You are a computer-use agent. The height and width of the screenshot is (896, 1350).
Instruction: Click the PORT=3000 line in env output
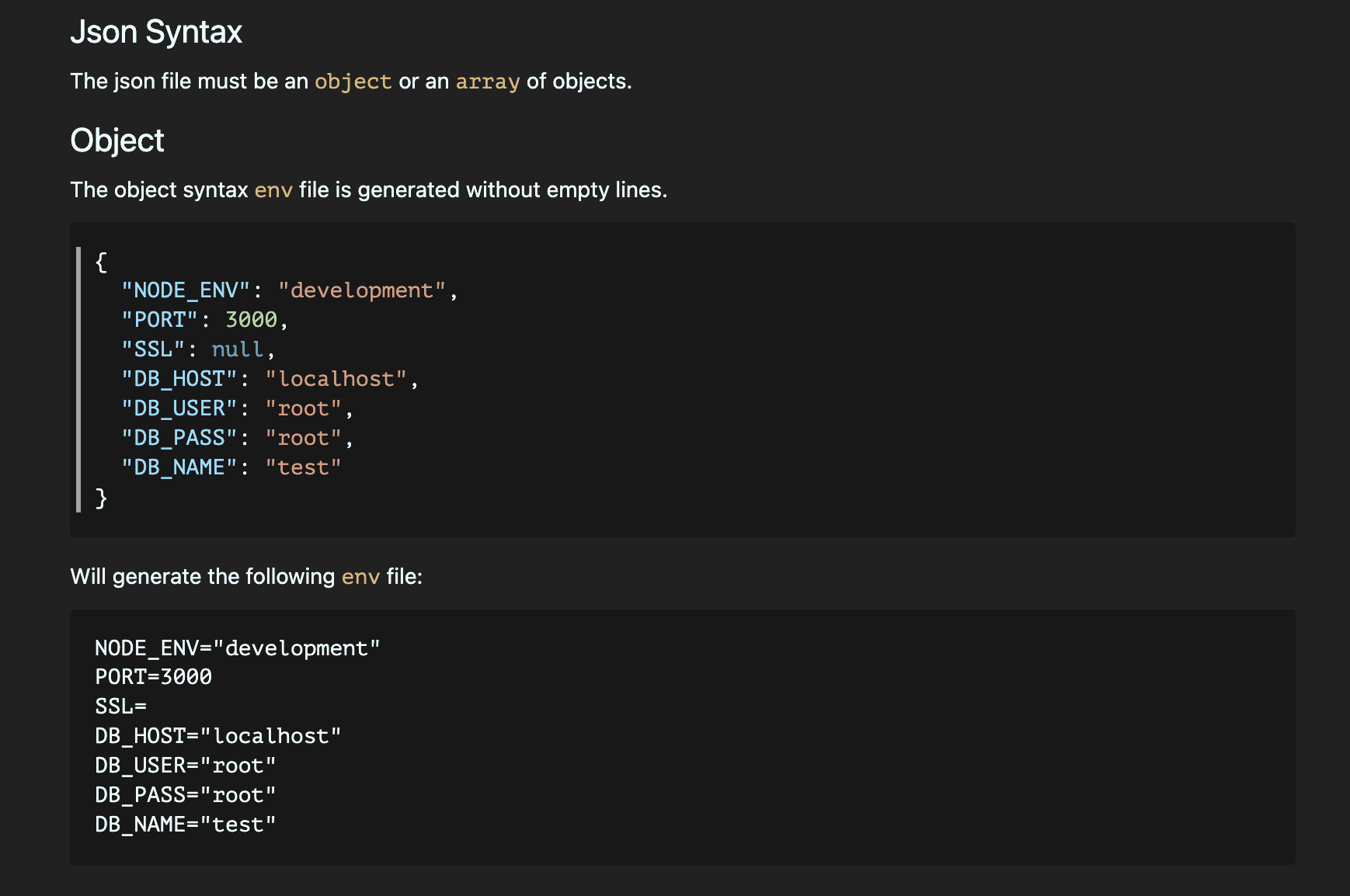pyautogui.click(x=152, y=676)
